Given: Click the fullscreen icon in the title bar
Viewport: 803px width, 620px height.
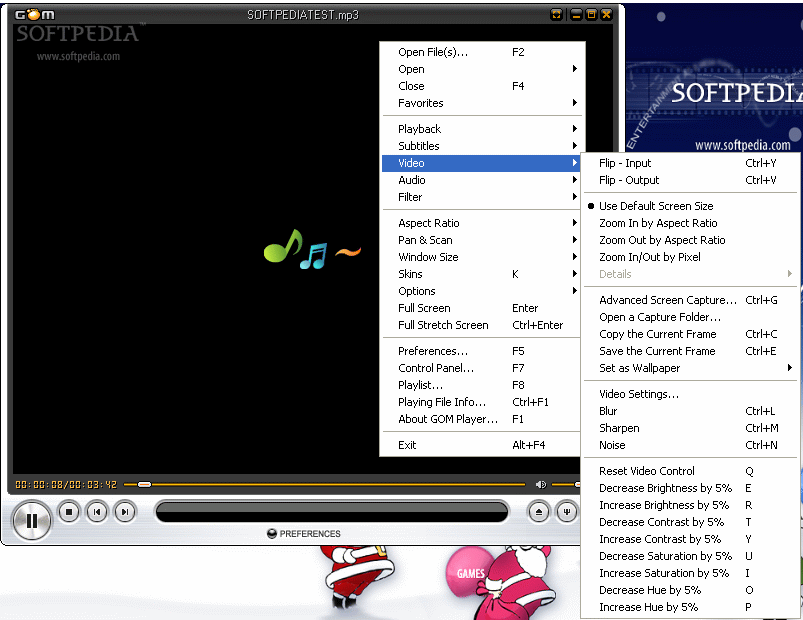Looking at the screenshot, I should 556,14.
